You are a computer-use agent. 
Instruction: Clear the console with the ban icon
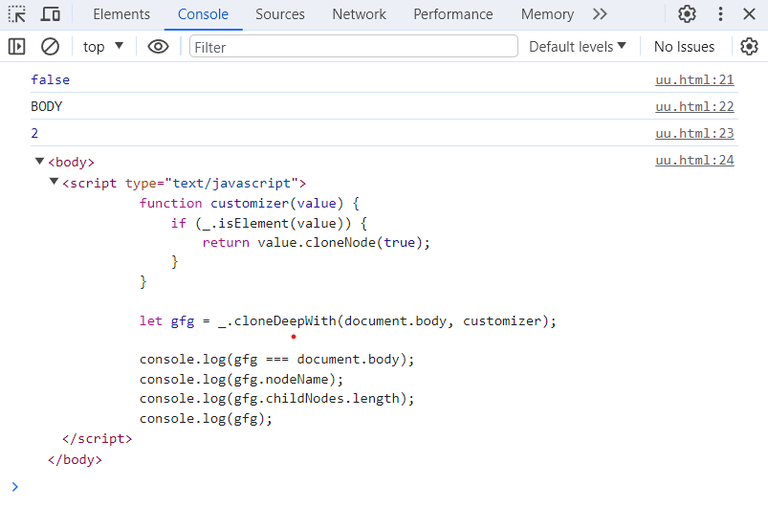pos(50,47)
